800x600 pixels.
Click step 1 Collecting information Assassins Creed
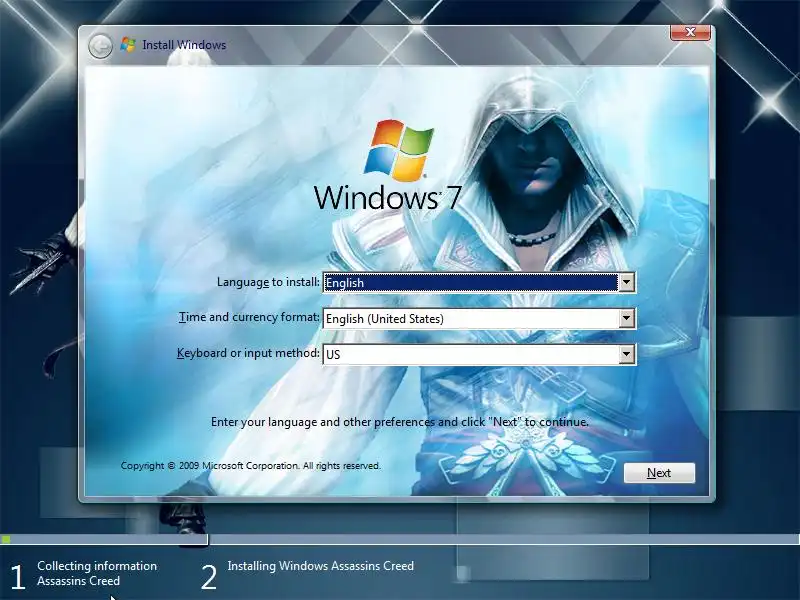coord(84,574)
